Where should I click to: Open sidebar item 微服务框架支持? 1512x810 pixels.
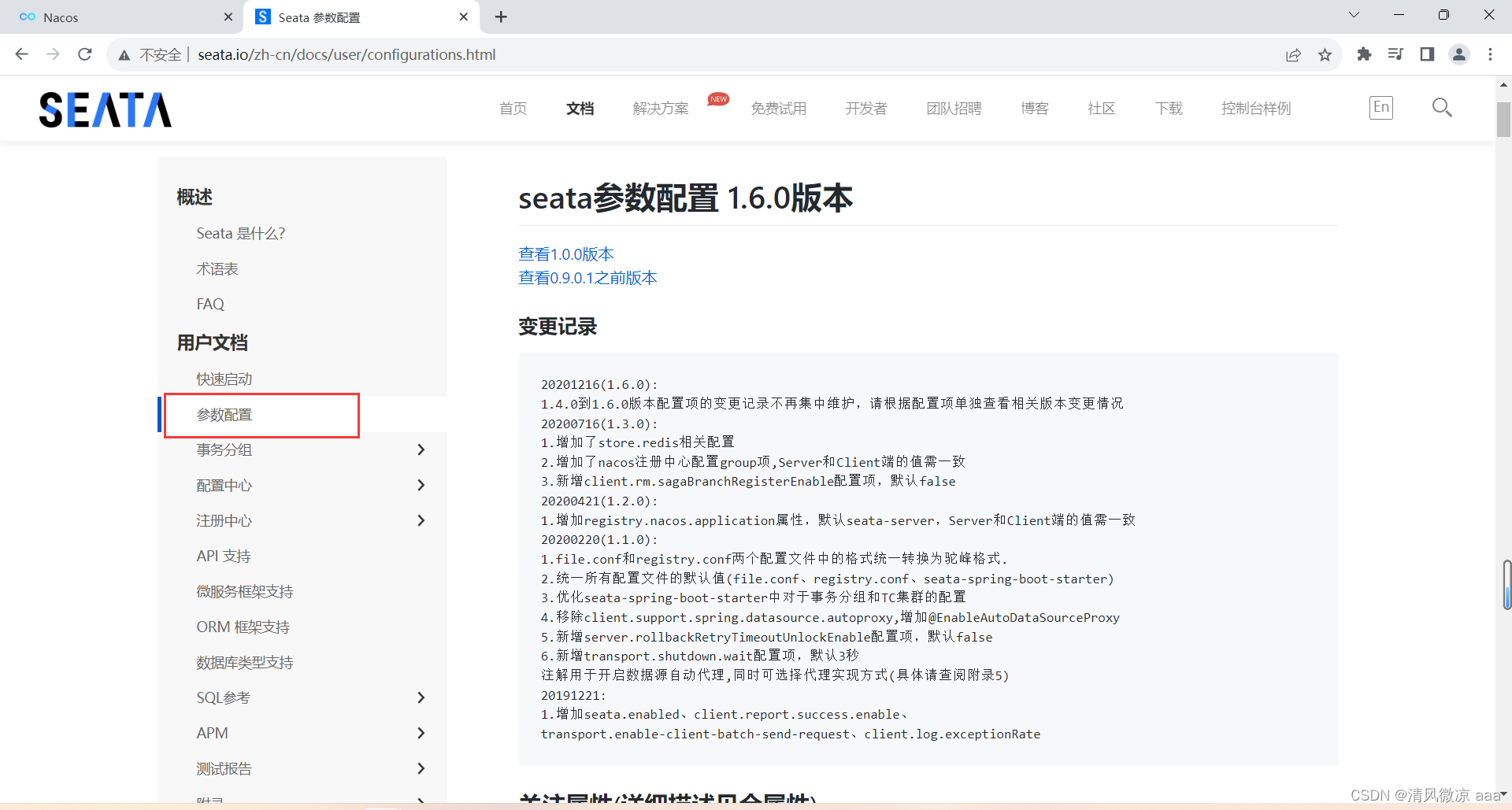click(245, 591)
